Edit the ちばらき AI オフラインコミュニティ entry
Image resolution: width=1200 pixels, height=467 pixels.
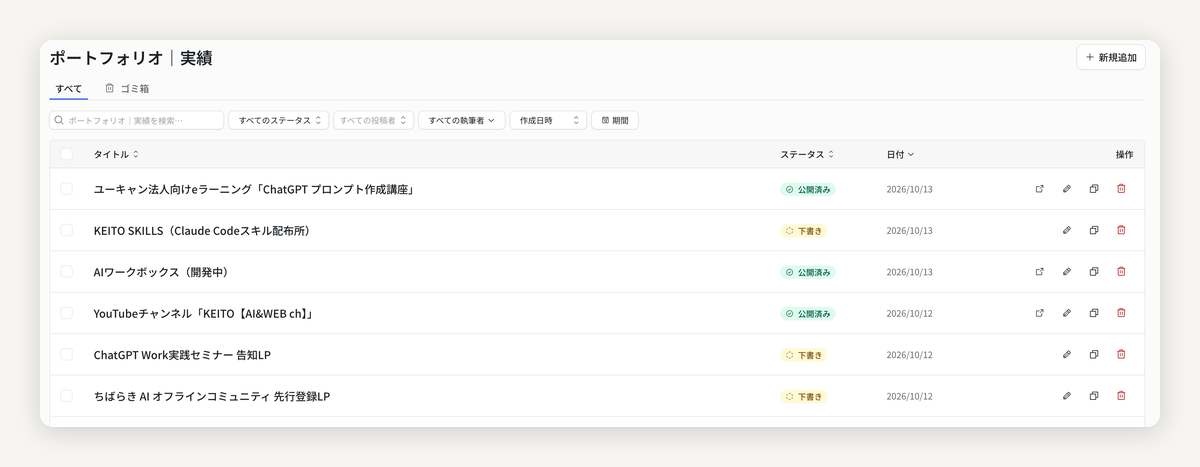click(1067, 396)
